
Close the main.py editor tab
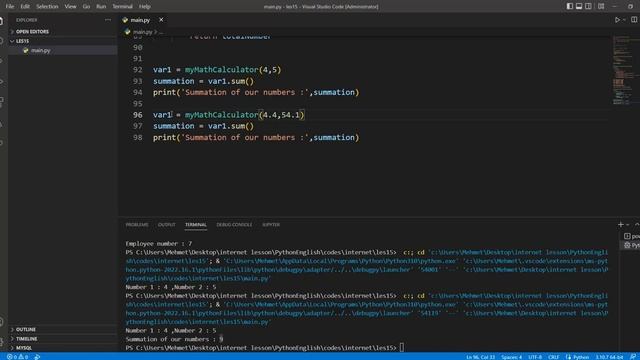pos(161,20)
